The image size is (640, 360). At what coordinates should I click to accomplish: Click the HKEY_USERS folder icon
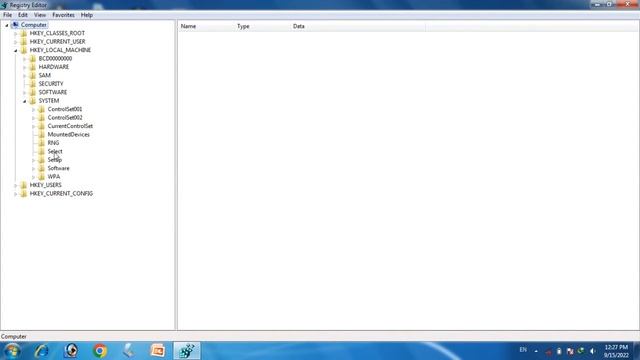click(x=24, y=185)
